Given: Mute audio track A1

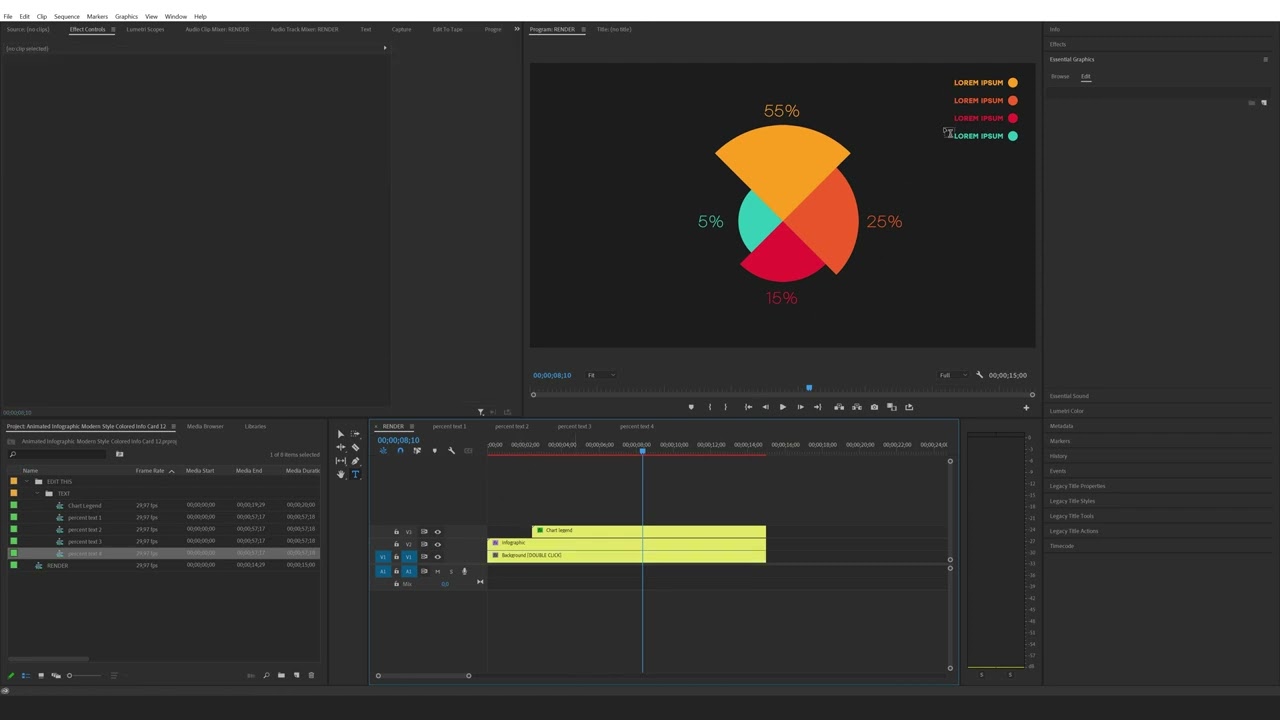Looking at the screenshot, I should pos(437,571).
